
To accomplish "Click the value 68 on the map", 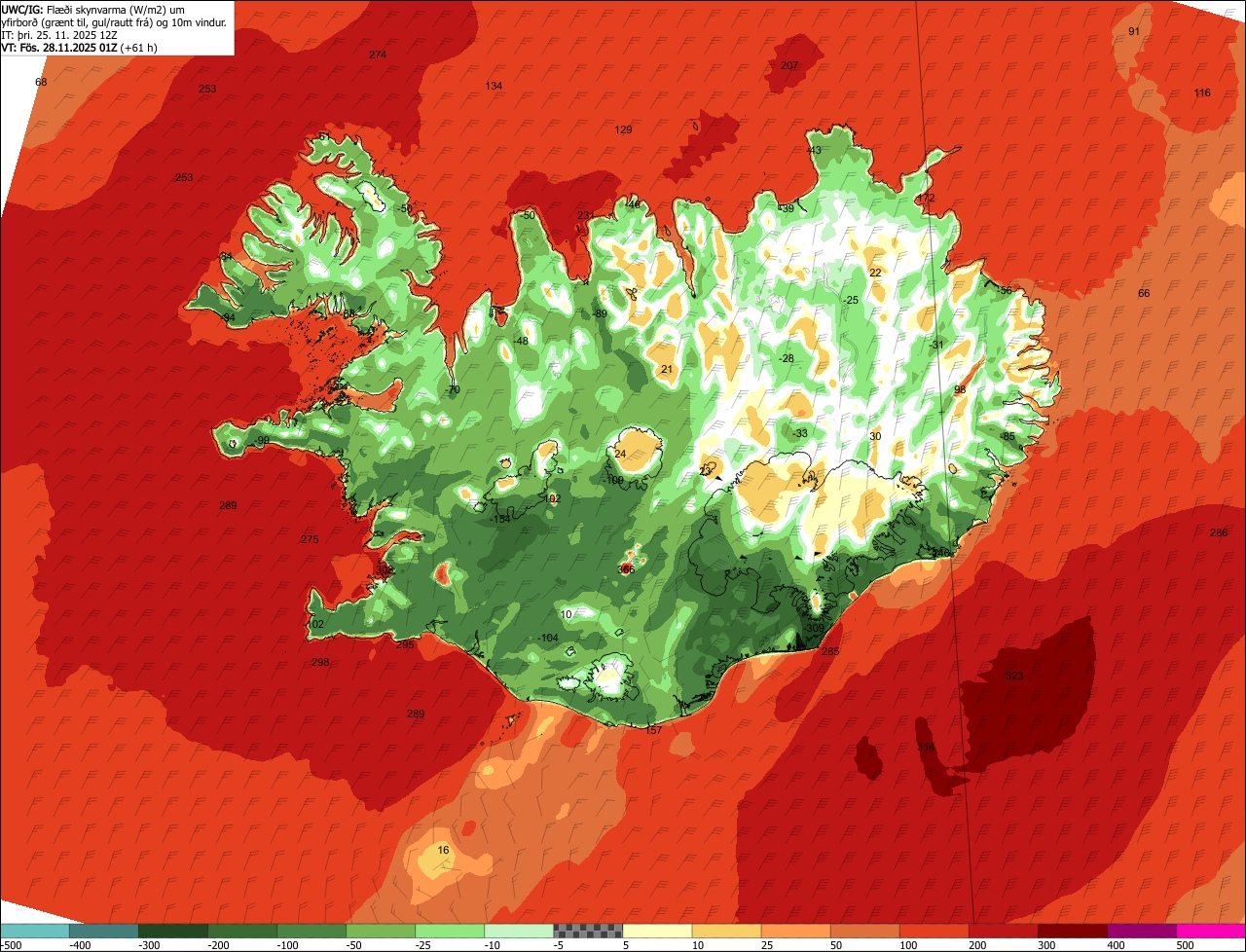I will [x=41, y=82].
